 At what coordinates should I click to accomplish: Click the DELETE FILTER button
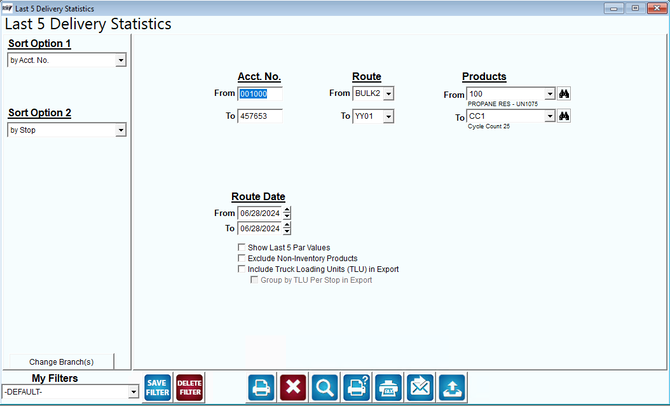(x=190, y=388)
